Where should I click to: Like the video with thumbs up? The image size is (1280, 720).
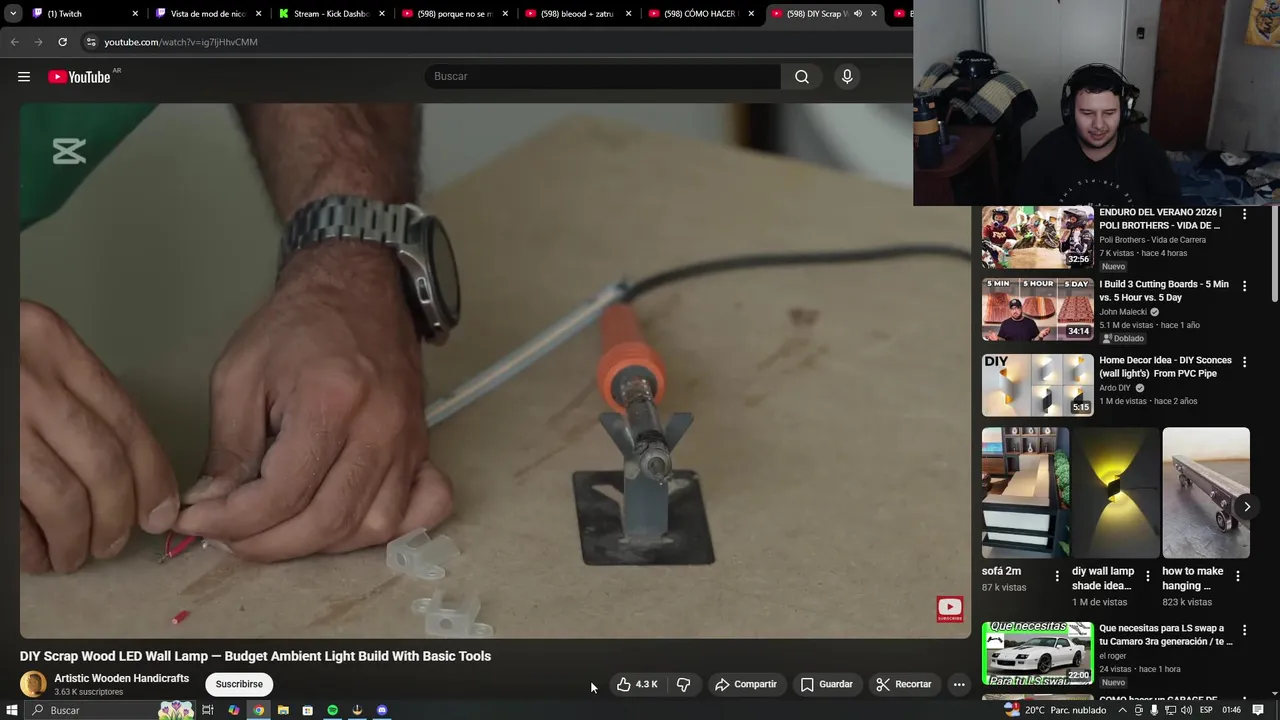[637, 684]
